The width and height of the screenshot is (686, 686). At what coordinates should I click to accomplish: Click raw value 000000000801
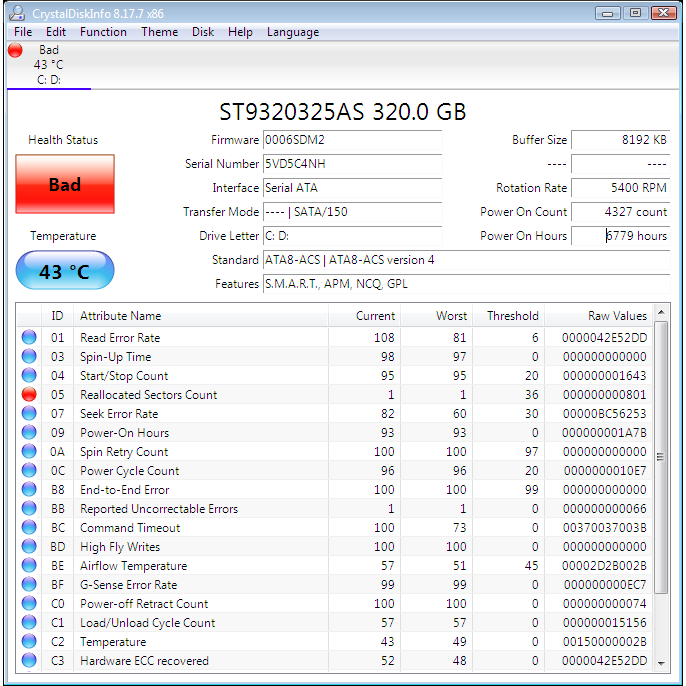coord(604,395)
